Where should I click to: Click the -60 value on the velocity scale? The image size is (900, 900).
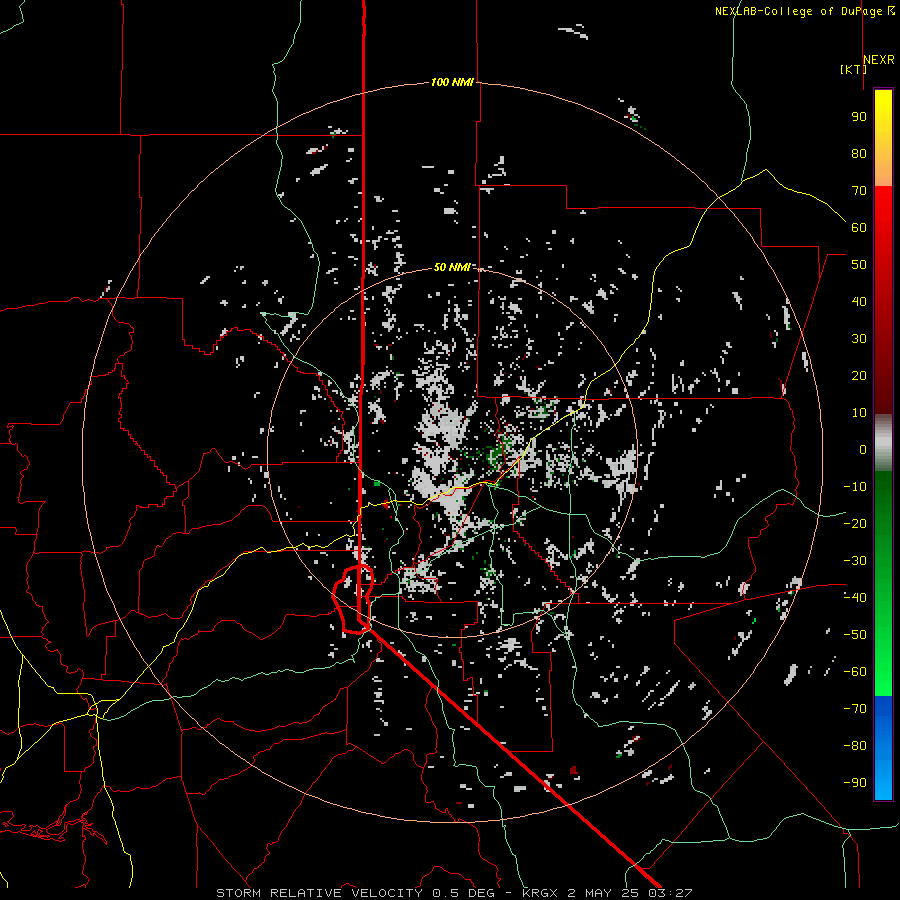coord(855,672)
